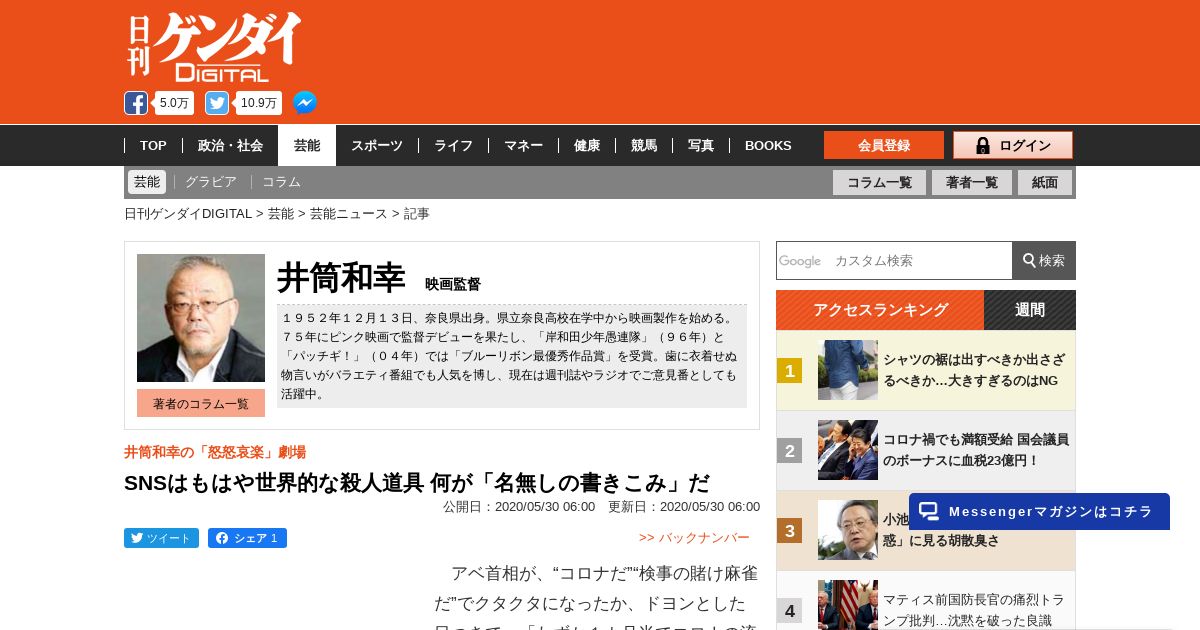Open ranking 2 article コロナ禍でも満額受給
This screenshot has width=1200, height=630.
[976, 450]
